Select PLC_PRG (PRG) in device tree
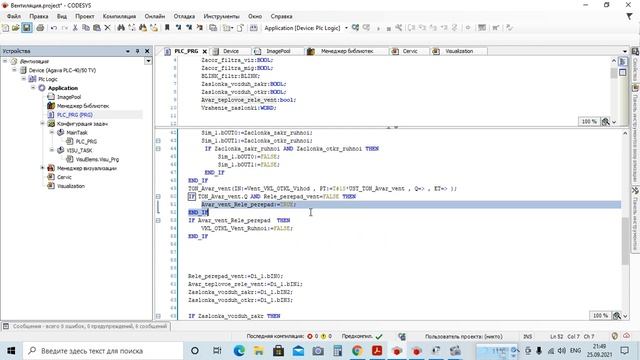This screenshot has height=360, width=640. point(74,115)
